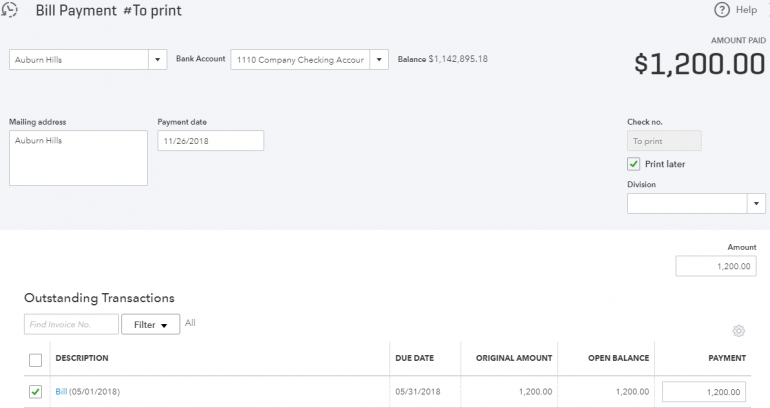Screen dimensions: 770x408
Task: Click the Find Invoice No. search field
Action: [70, 324]
